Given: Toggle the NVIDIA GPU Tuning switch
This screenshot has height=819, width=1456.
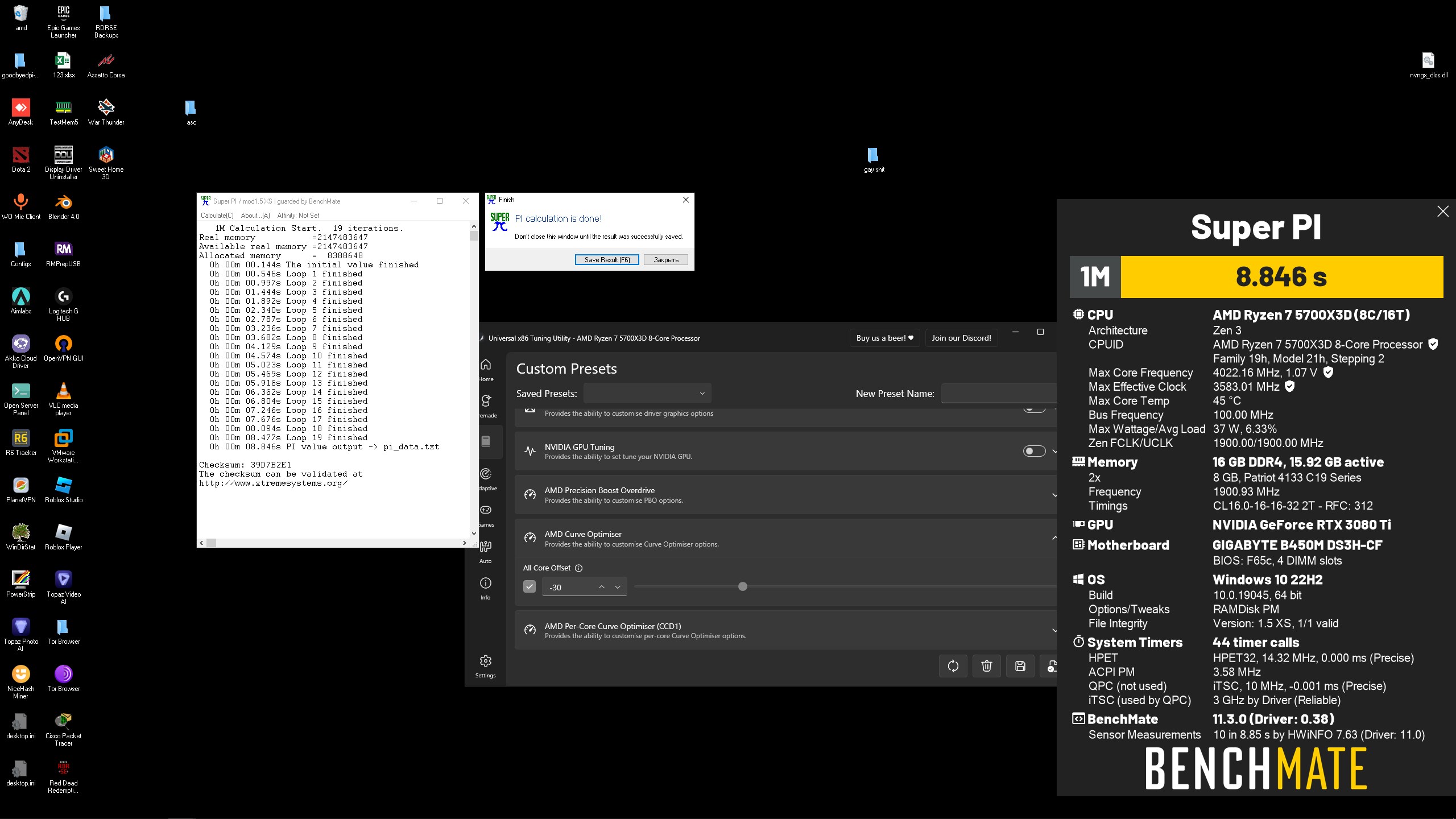Looking at the screenshot, I should tap(1034, 452).
